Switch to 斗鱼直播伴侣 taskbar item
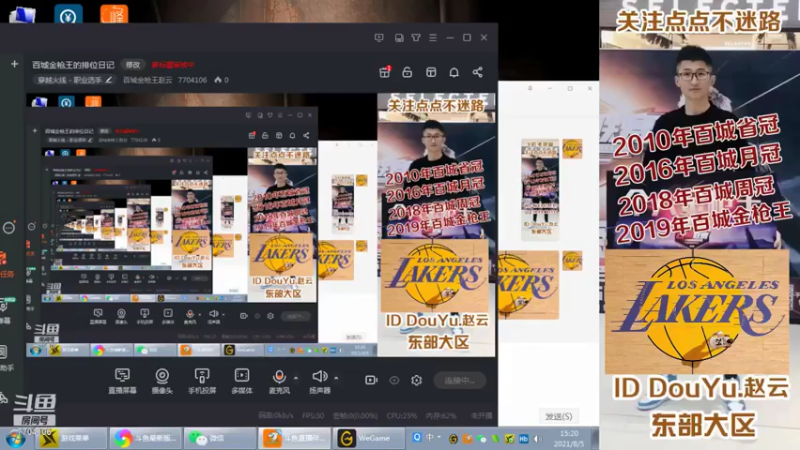The image size is (800, 450). (x=294, y=438)
